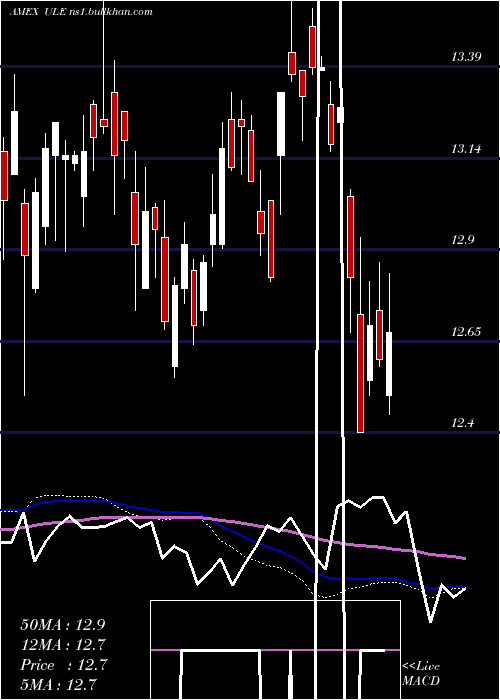Click the 13.14 price level label
The image size is (500, 700).
(x=466, y=149)
